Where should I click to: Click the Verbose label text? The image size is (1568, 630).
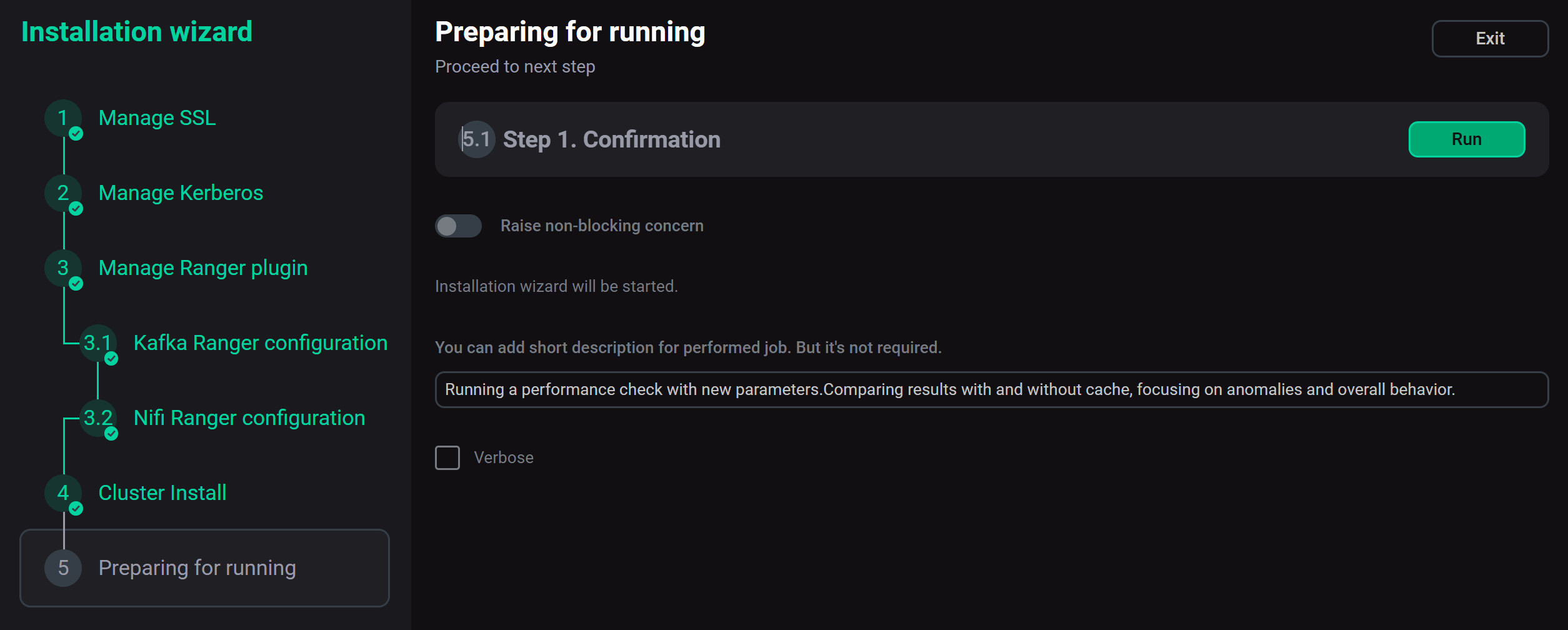(x=504, y=457)
